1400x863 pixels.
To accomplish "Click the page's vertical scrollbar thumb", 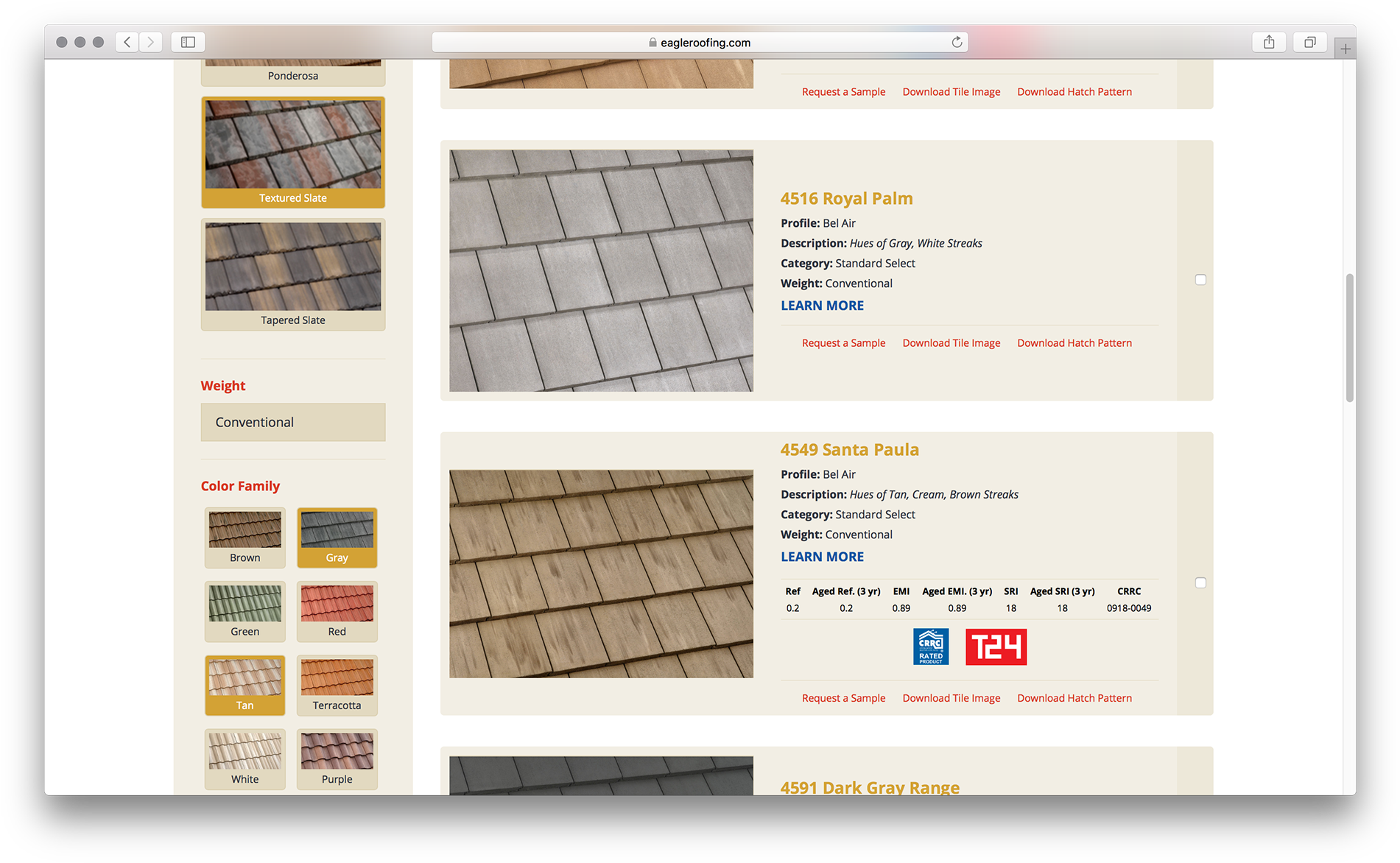I will pos(1349,338).
